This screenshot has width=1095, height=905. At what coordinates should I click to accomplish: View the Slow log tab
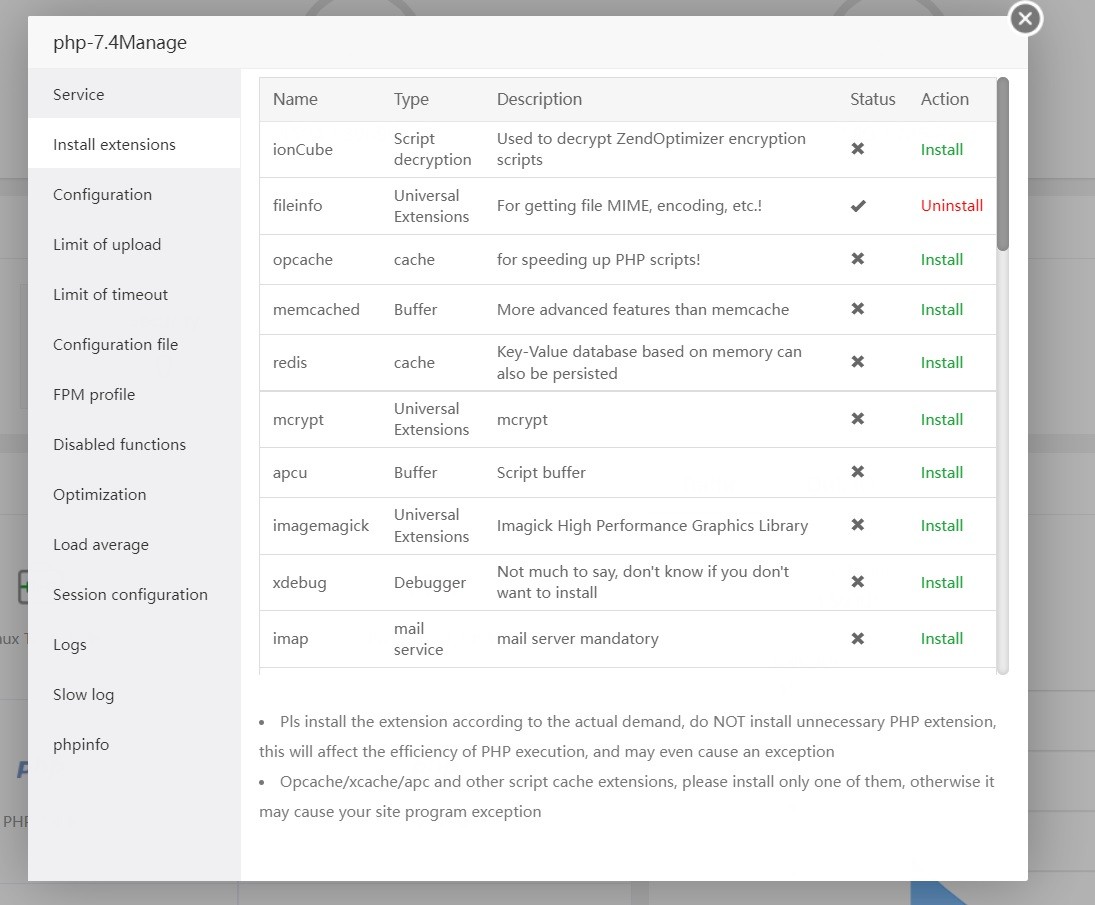84,695
